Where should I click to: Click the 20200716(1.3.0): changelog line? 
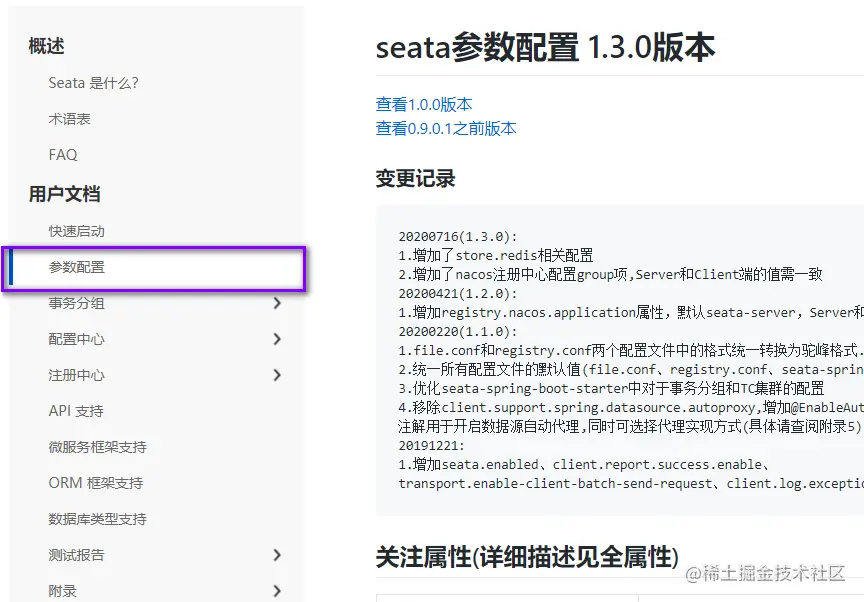tap(458, 236)
